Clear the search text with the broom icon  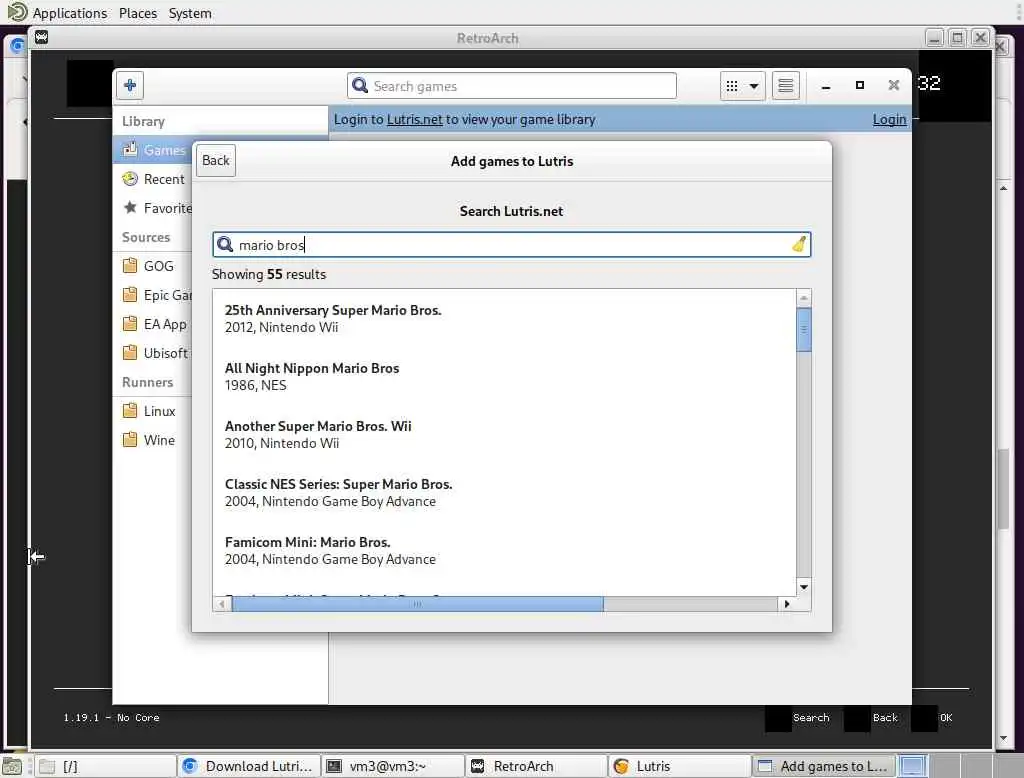(799, 244)
